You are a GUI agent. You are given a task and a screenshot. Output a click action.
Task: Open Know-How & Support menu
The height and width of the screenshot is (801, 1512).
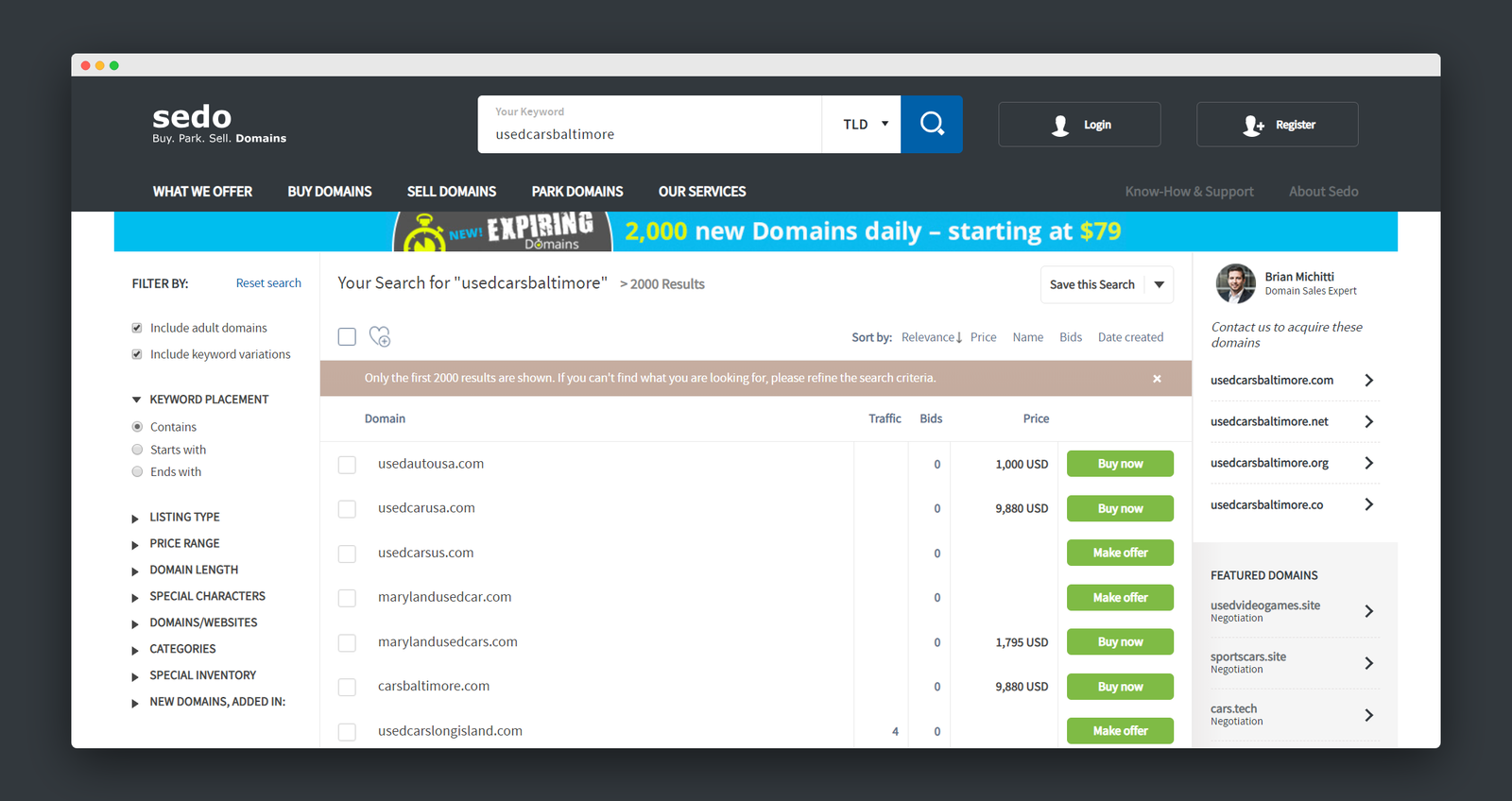click(1189, 191)
